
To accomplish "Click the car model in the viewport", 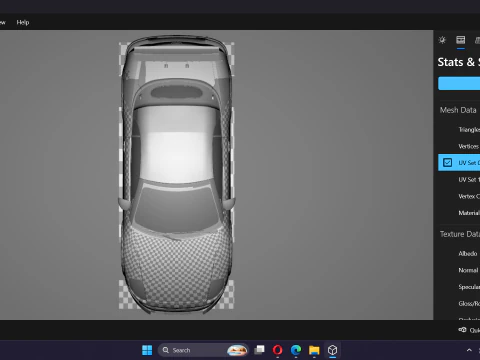I will click(x=176, y=174).
